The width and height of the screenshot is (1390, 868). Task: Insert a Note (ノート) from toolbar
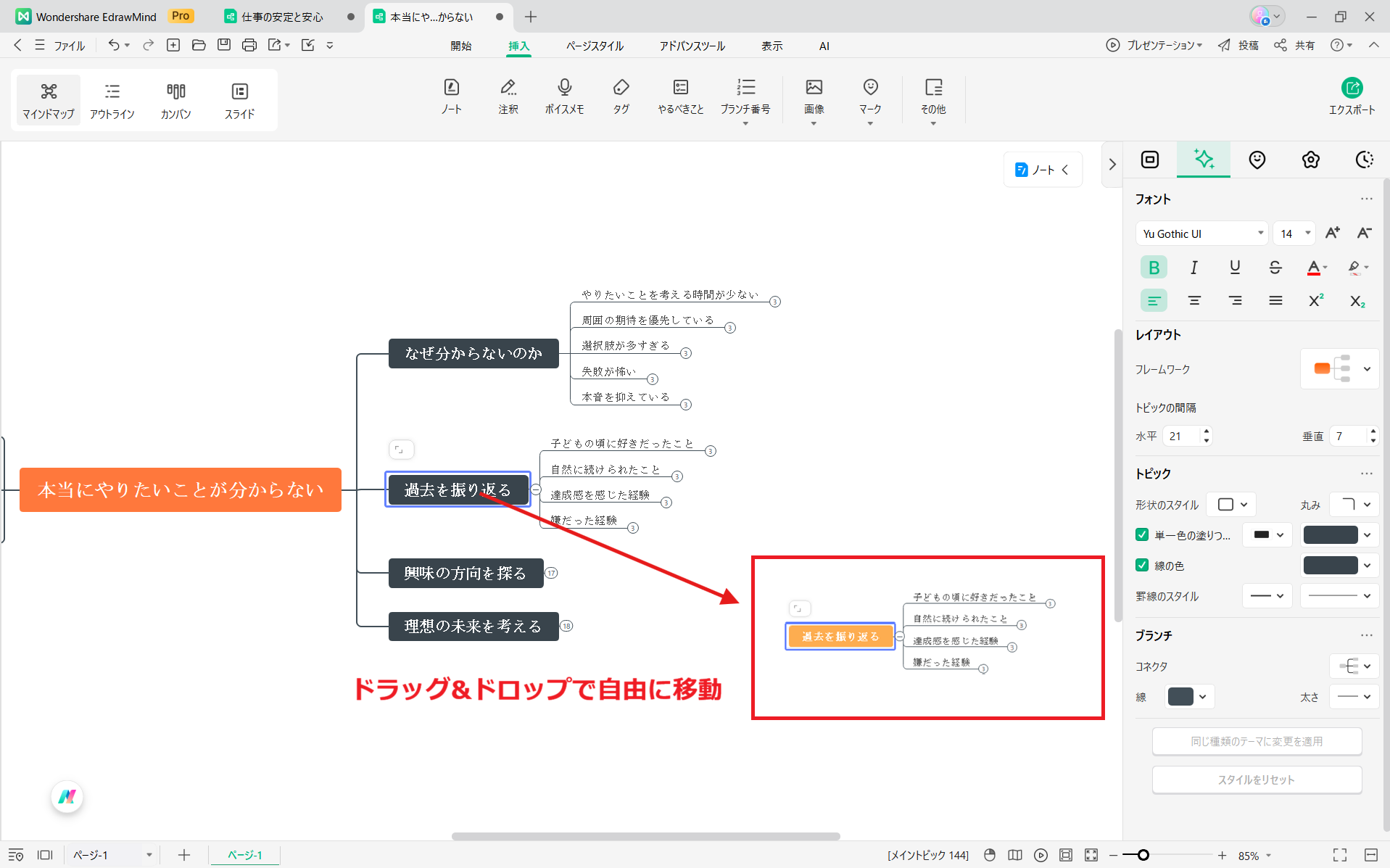451,97
